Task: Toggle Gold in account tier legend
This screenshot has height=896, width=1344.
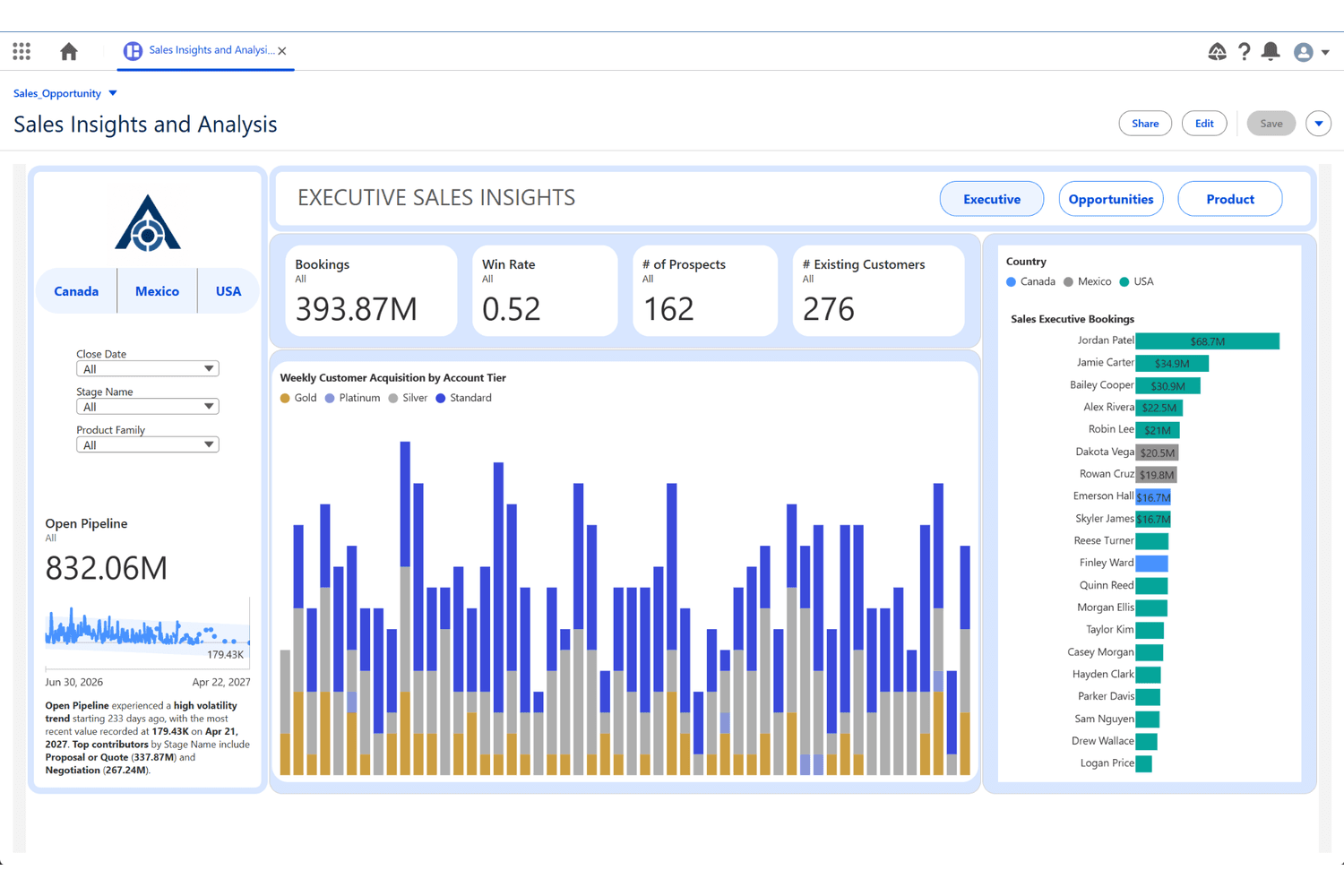Action: point(298,398)
